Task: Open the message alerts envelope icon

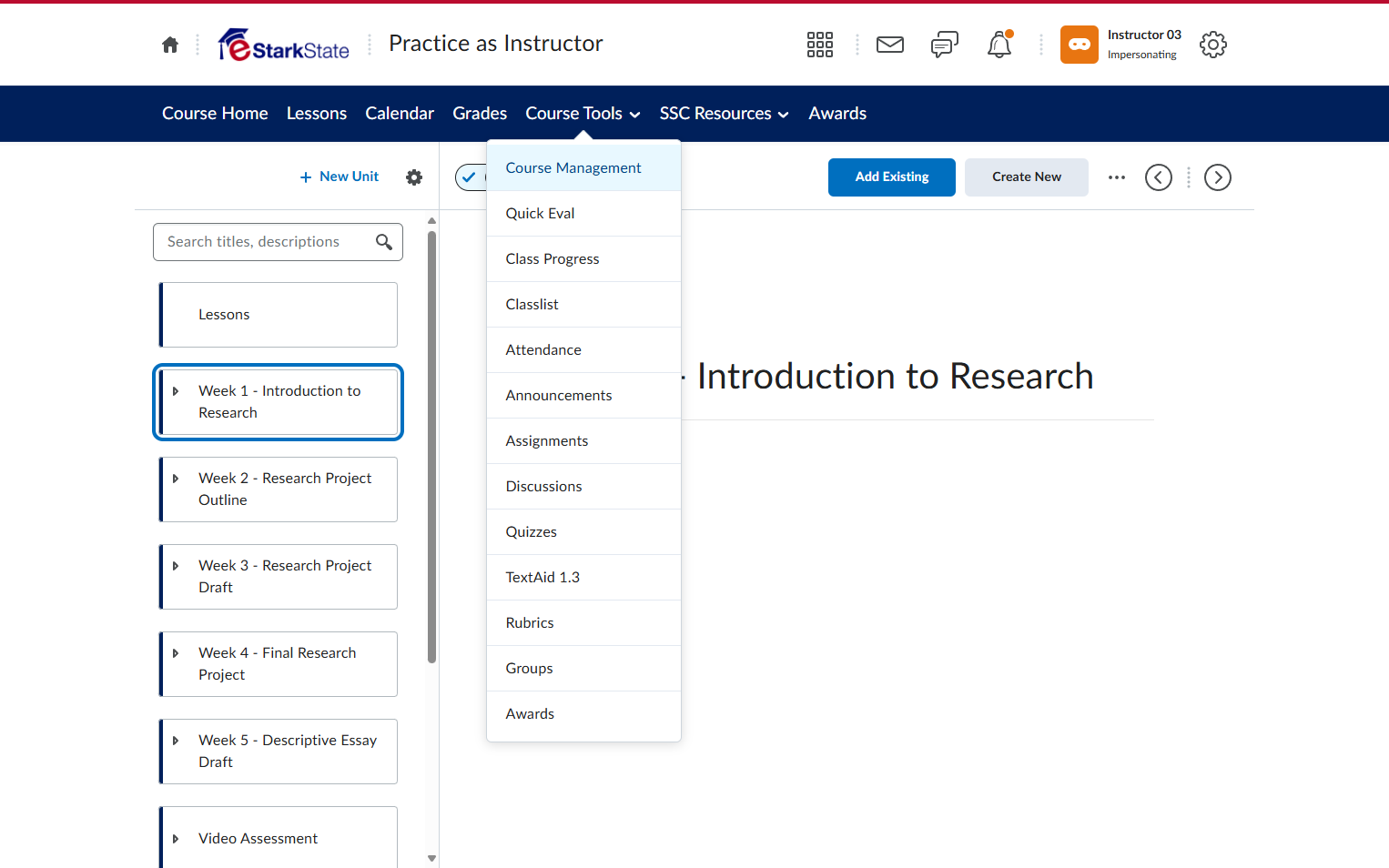Action: coord(890,45)
